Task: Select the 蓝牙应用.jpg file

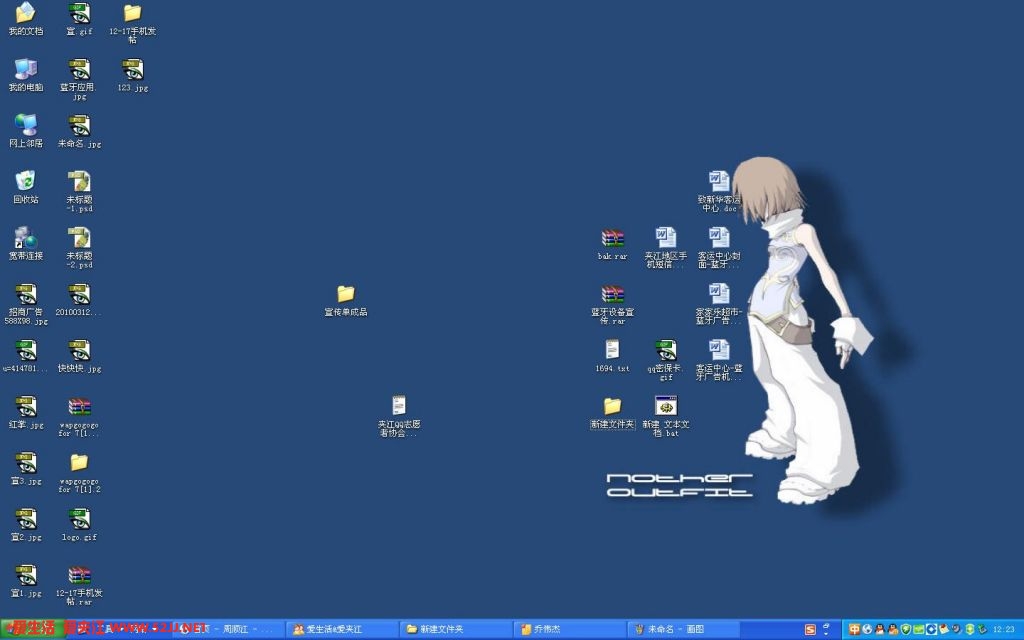Action: [x=79, y=79]
